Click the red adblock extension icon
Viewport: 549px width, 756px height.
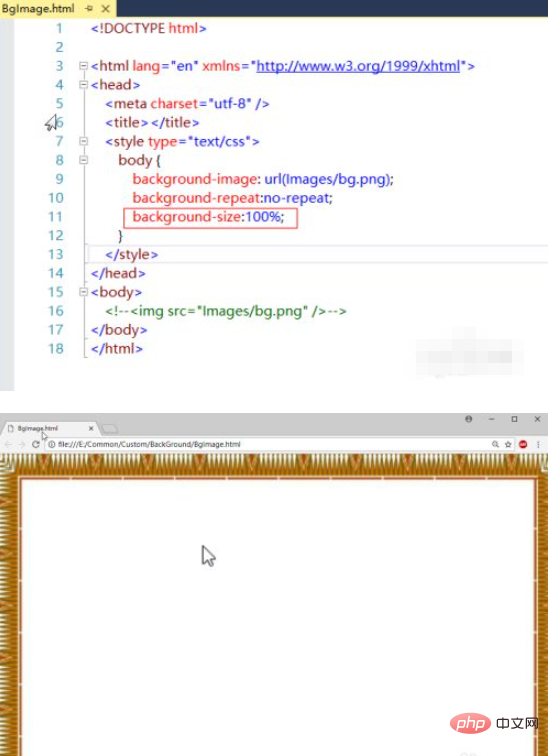(523, 445)
